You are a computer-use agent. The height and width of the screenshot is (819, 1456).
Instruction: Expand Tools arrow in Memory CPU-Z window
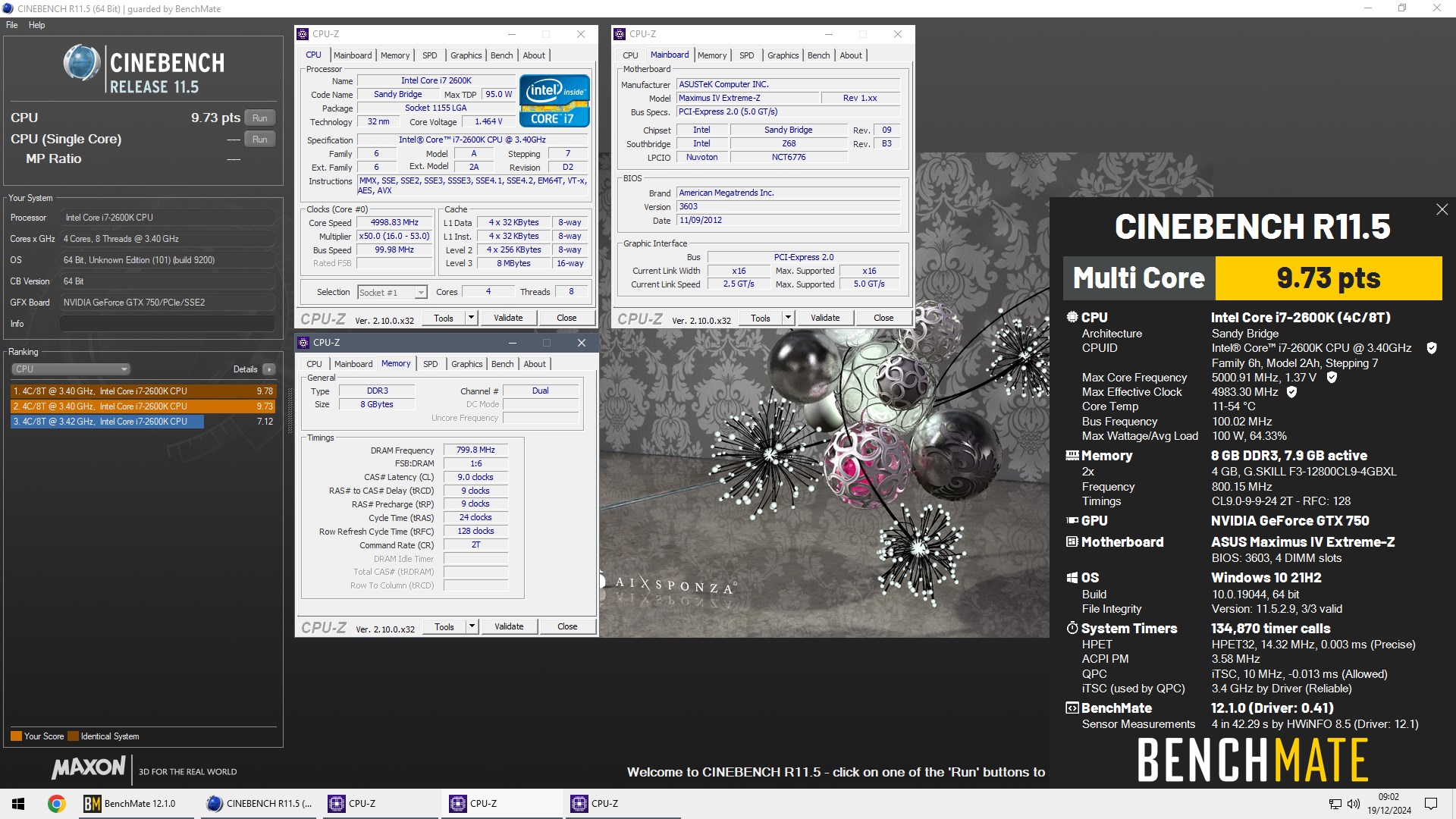click(x=472, y=626)
